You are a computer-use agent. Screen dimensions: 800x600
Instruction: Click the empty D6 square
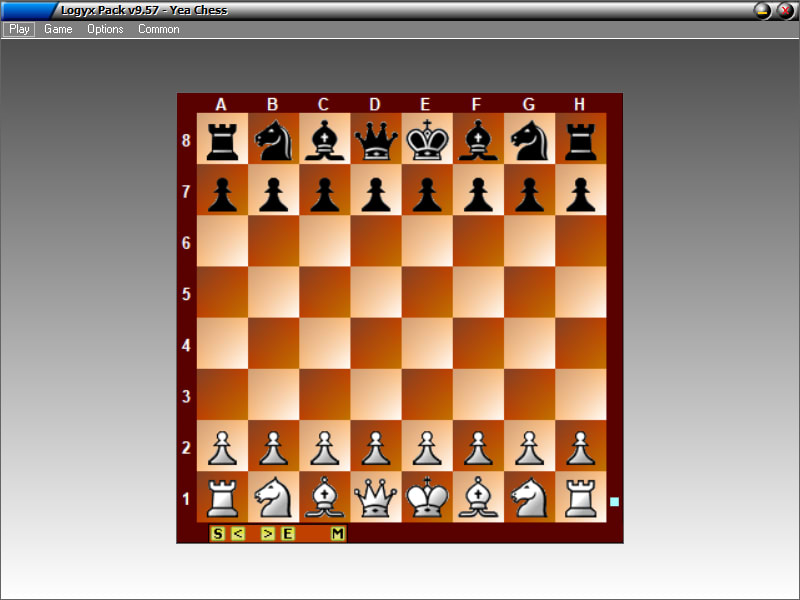pos(376,241)
